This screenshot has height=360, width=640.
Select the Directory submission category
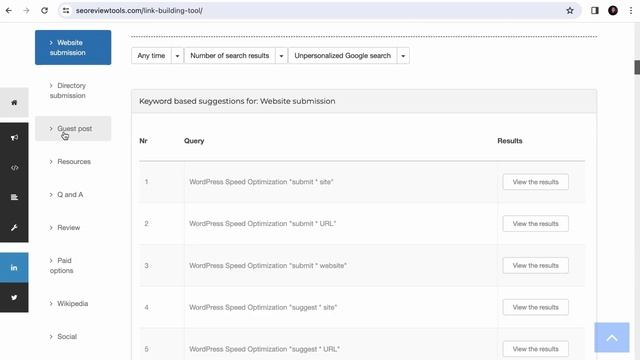73,91
